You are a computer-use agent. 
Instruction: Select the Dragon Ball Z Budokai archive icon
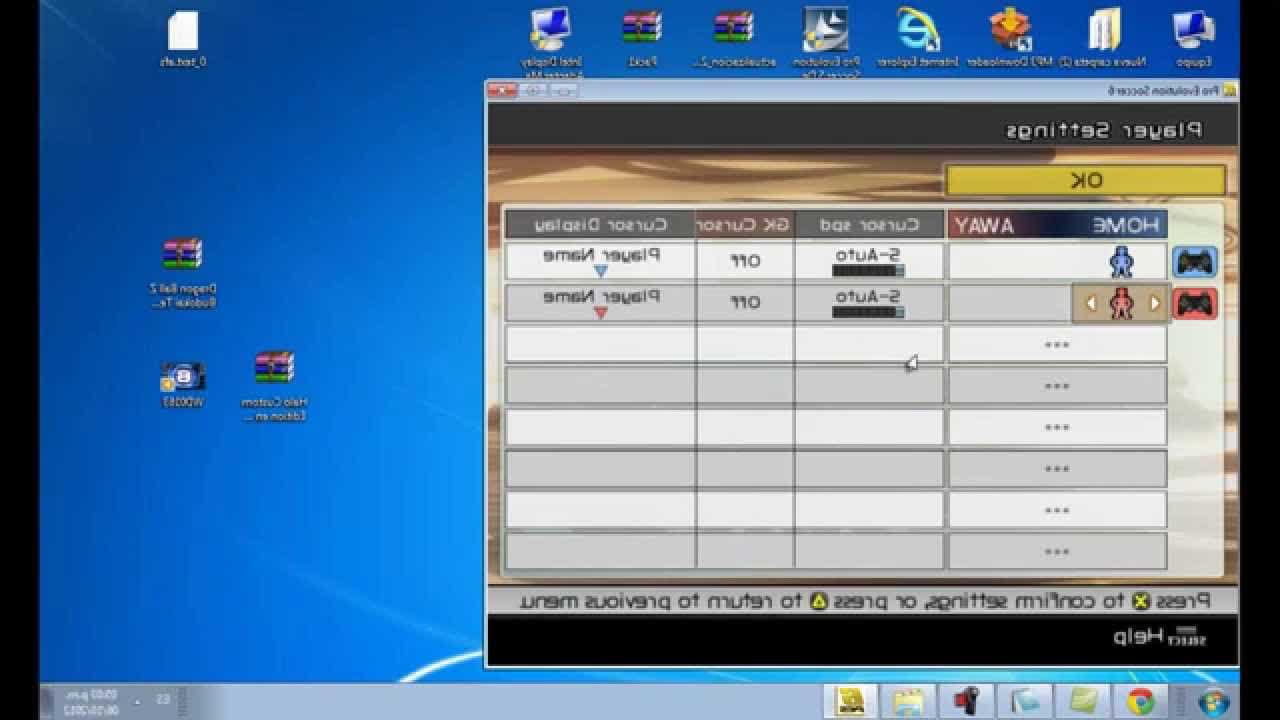182,272
